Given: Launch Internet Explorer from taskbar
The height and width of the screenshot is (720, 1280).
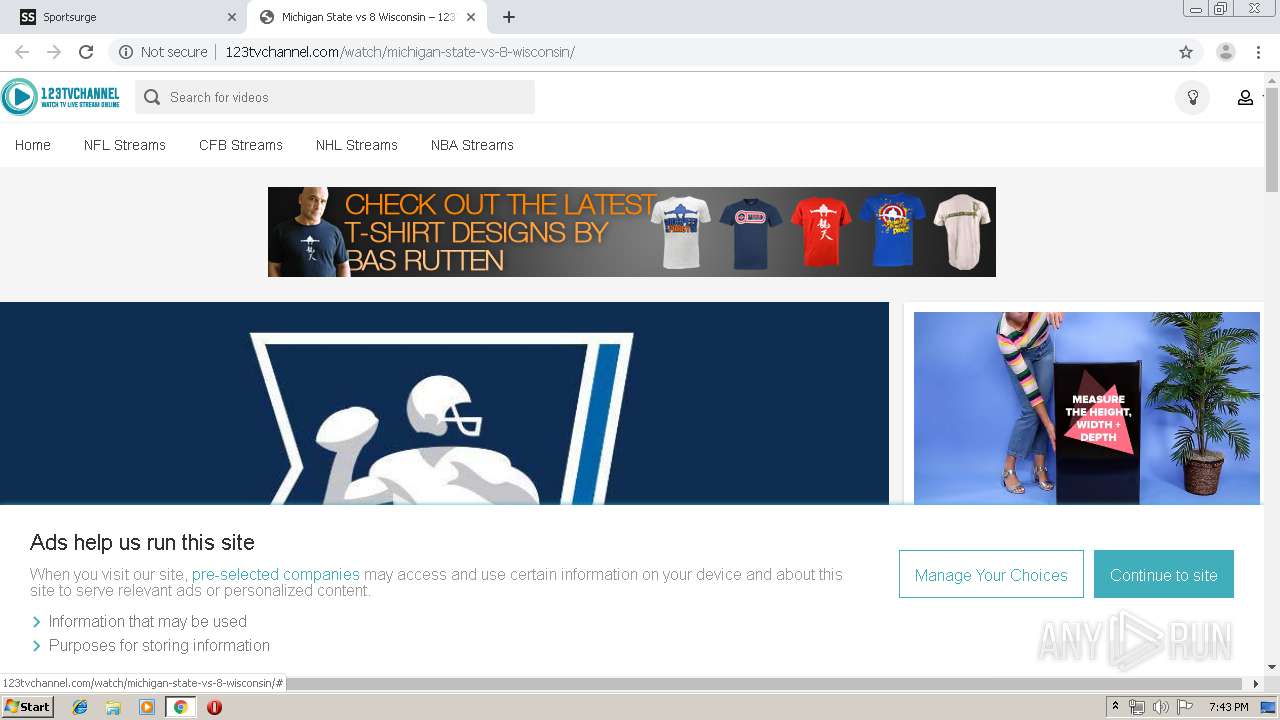Looking at the screenshot, I should [x=80, y=707].
